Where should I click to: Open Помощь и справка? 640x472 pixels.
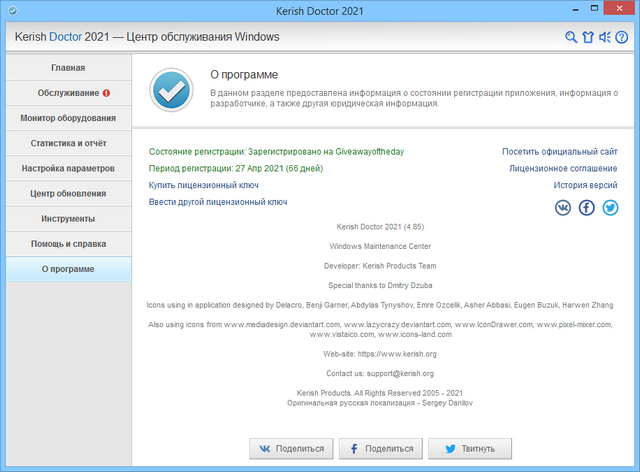[69, 244]
